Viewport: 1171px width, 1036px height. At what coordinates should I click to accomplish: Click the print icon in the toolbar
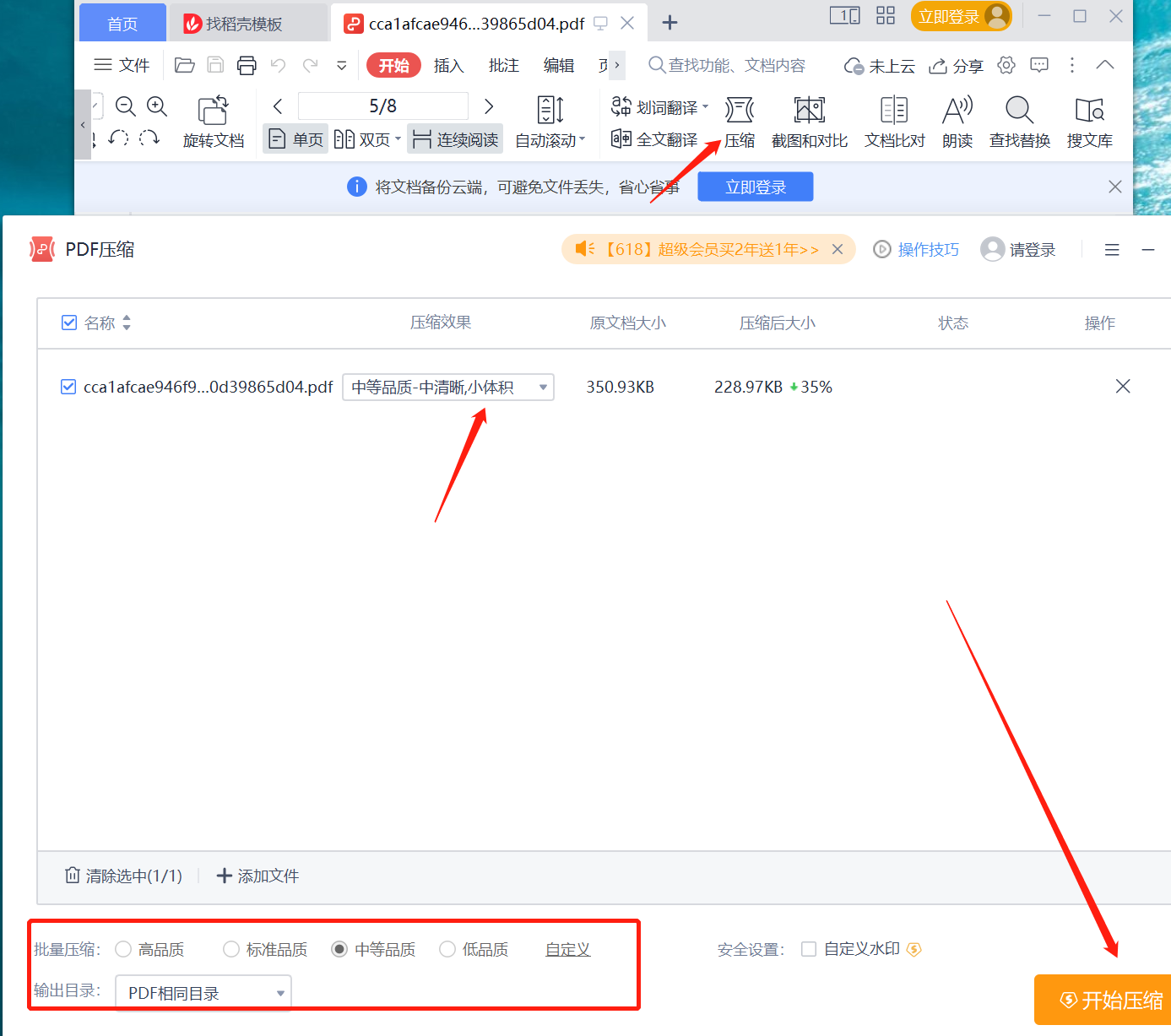[x=247, y=65]
